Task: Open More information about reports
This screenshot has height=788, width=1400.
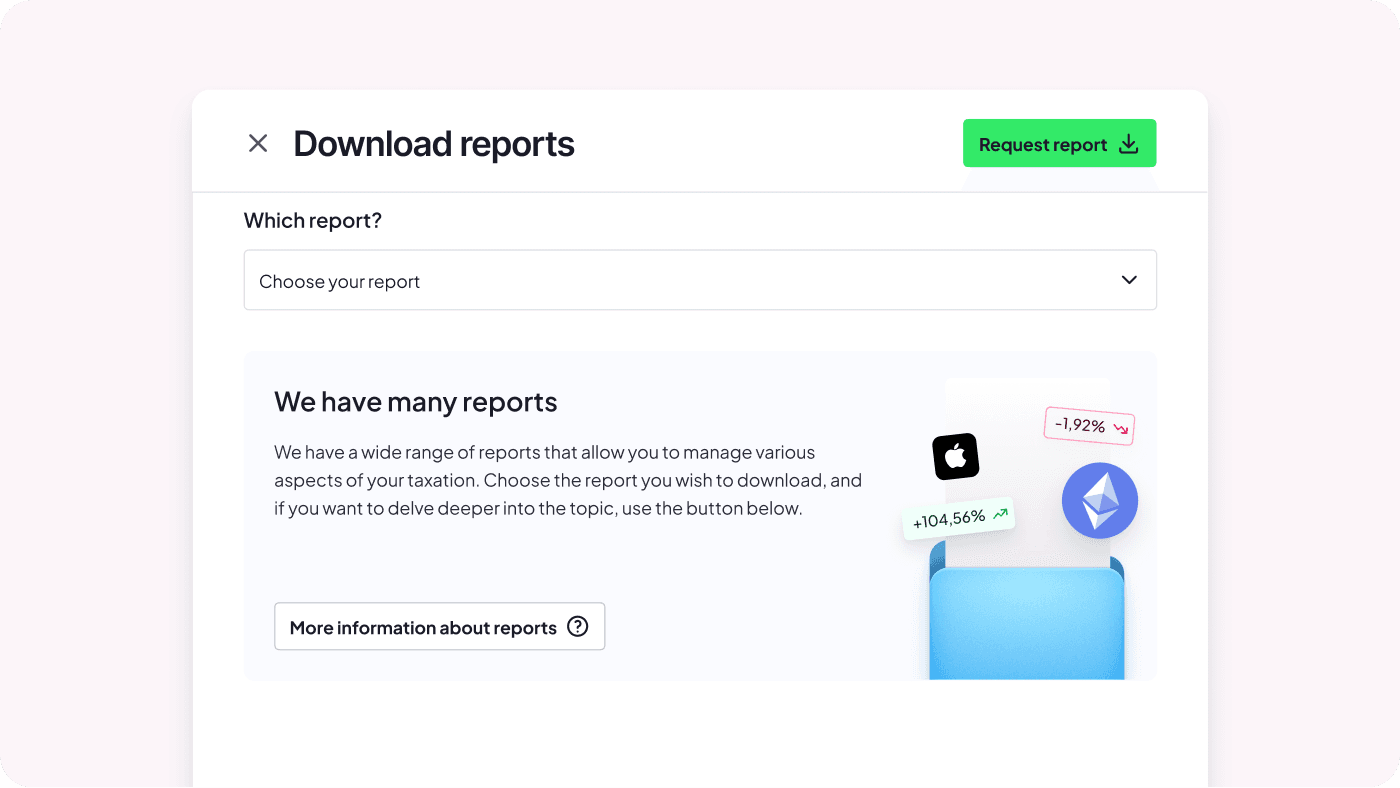Action: [439, 626]
